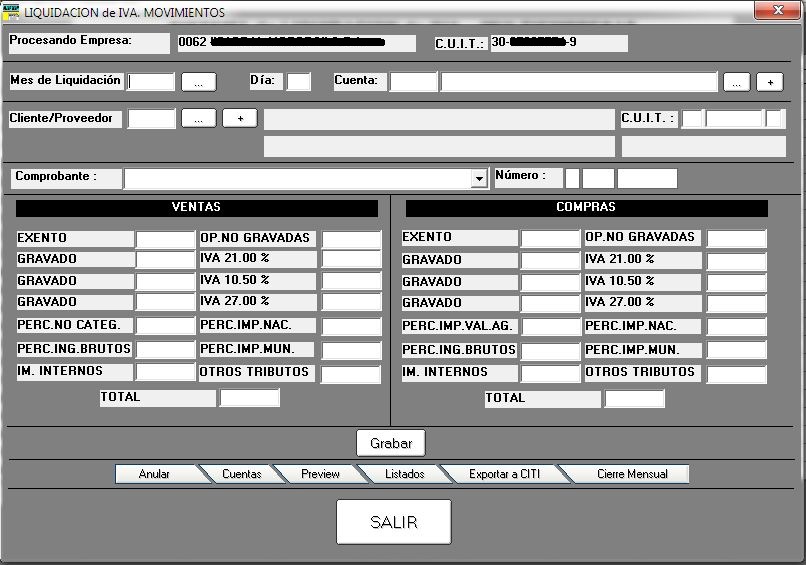This screenshot has height=565, width=806.
Task: Click the Ventas TOTAL field
Action: [249, 398]
